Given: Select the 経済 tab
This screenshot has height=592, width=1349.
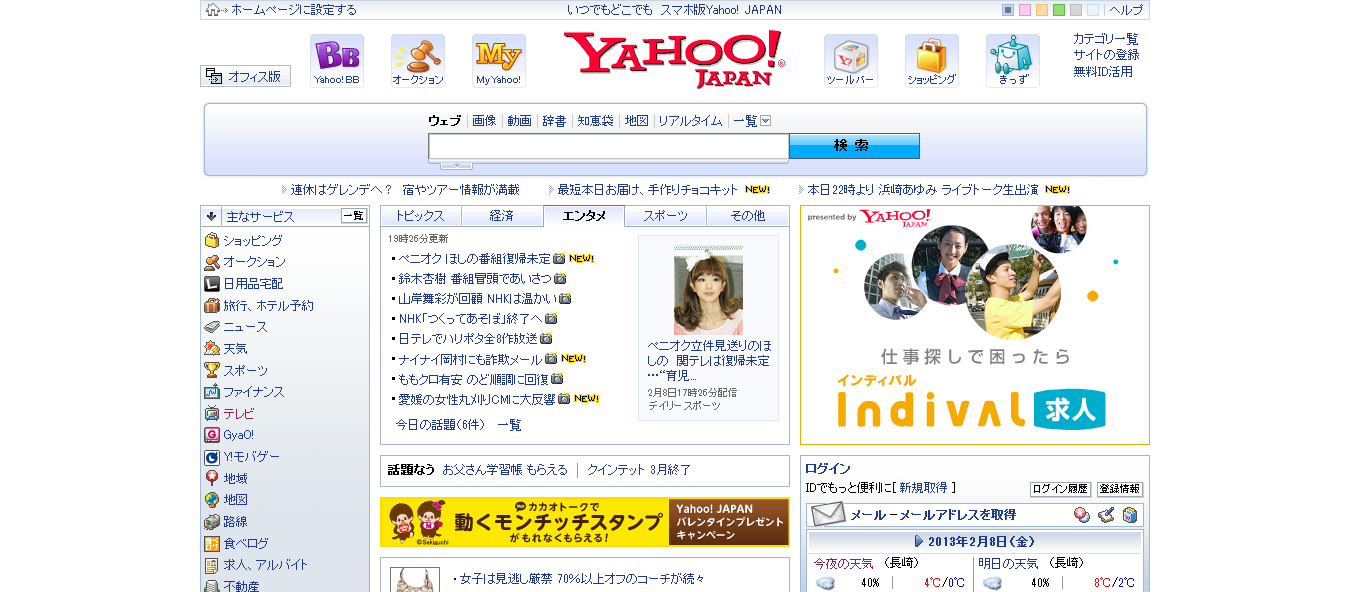Looking at the screenshot, I should pyautogui.click(x=502, y=216).
